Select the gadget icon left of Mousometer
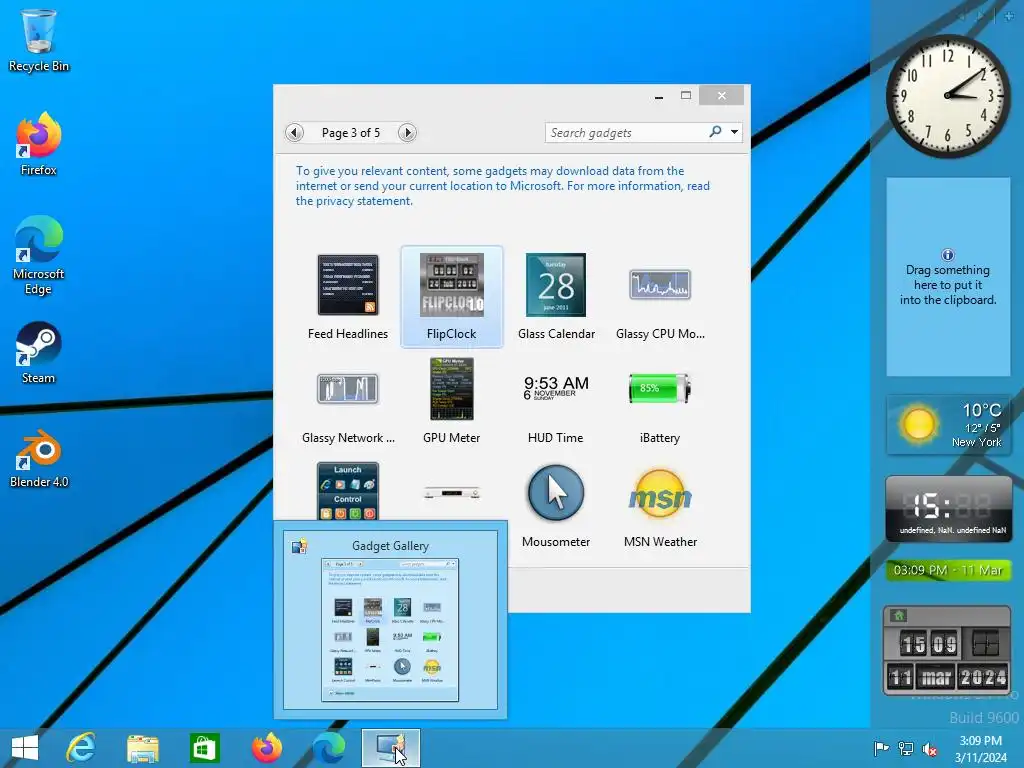 (x=451, y=492)
